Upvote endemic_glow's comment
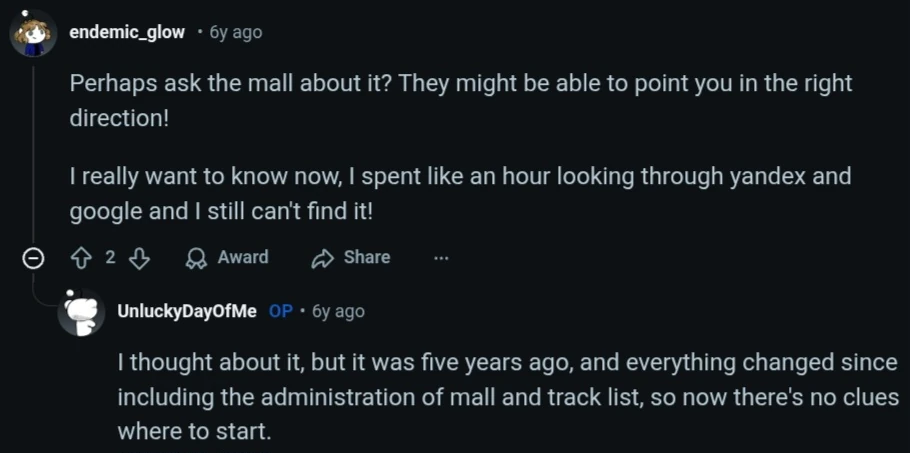The height and width of the screenshot is (453, 910). [x=82, y=258]
